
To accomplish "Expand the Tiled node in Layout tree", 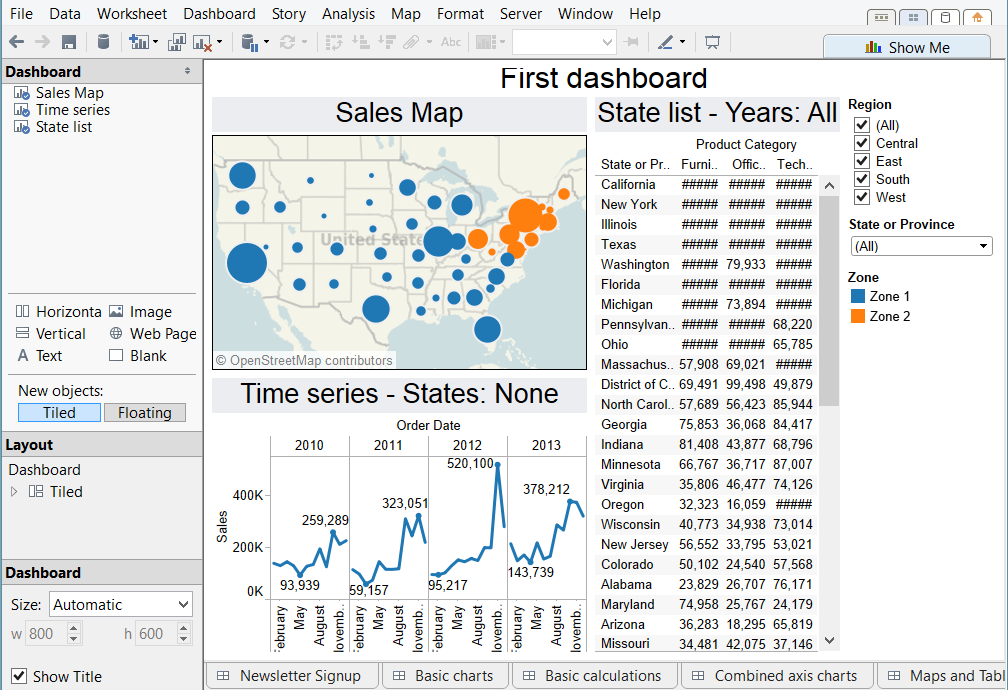I will pyautogui.click(x=14, y=492).
